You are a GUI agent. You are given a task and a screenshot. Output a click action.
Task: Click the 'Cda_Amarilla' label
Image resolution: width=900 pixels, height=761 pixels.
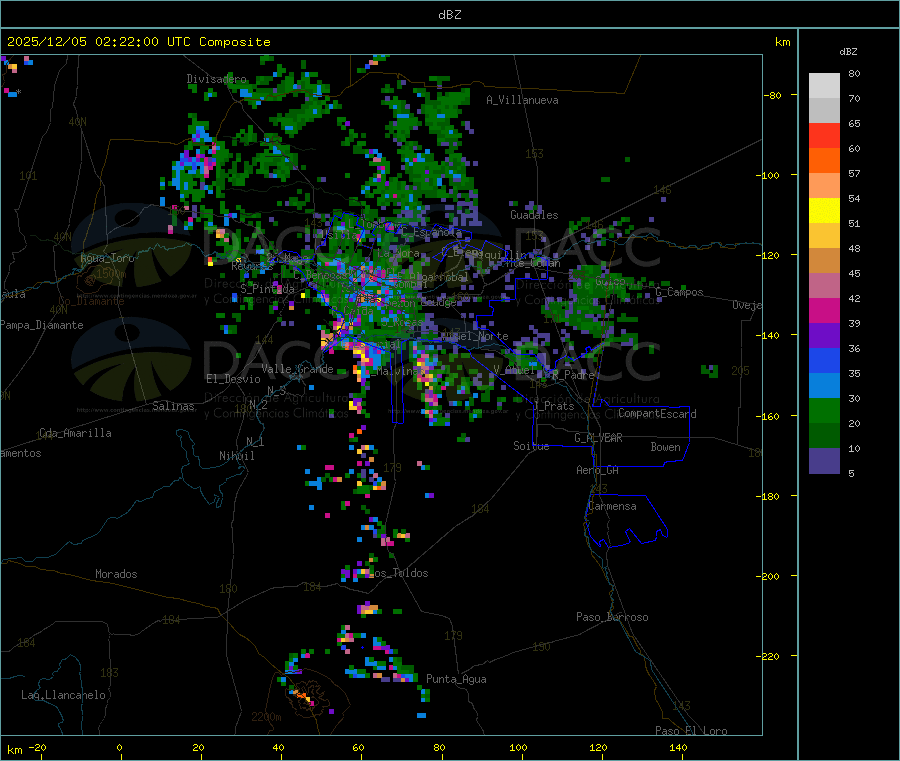pos(75,433)
